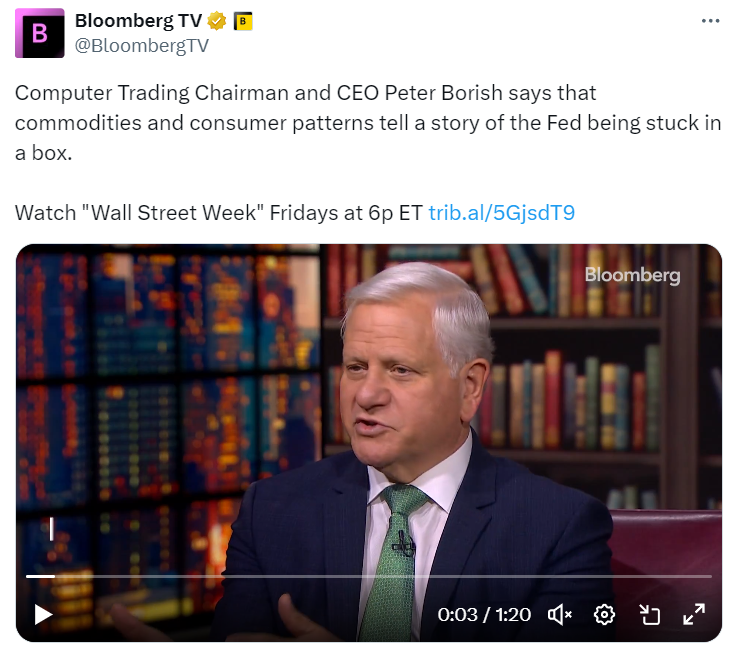This screenshot has width=734, height=650.
Task: Play the Bloomberg video
Action: point(43,614)
